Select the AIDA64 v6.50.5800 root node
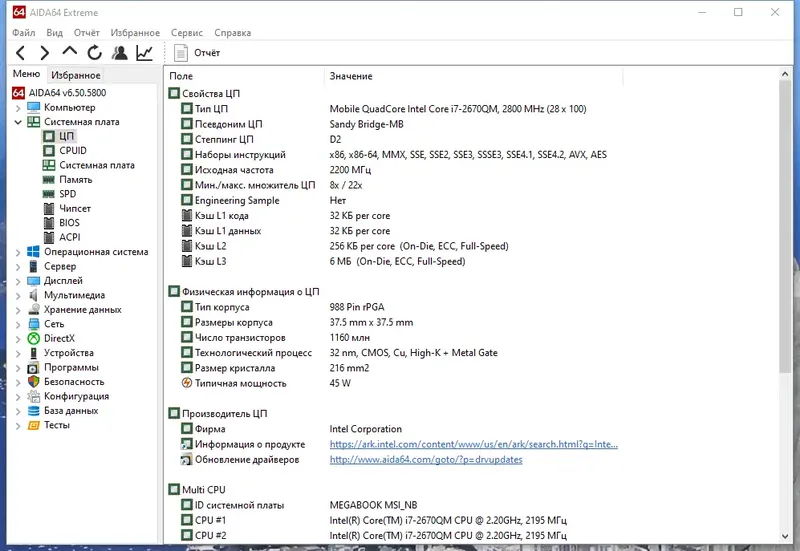The image size is (800, 551). click(67, 93)
